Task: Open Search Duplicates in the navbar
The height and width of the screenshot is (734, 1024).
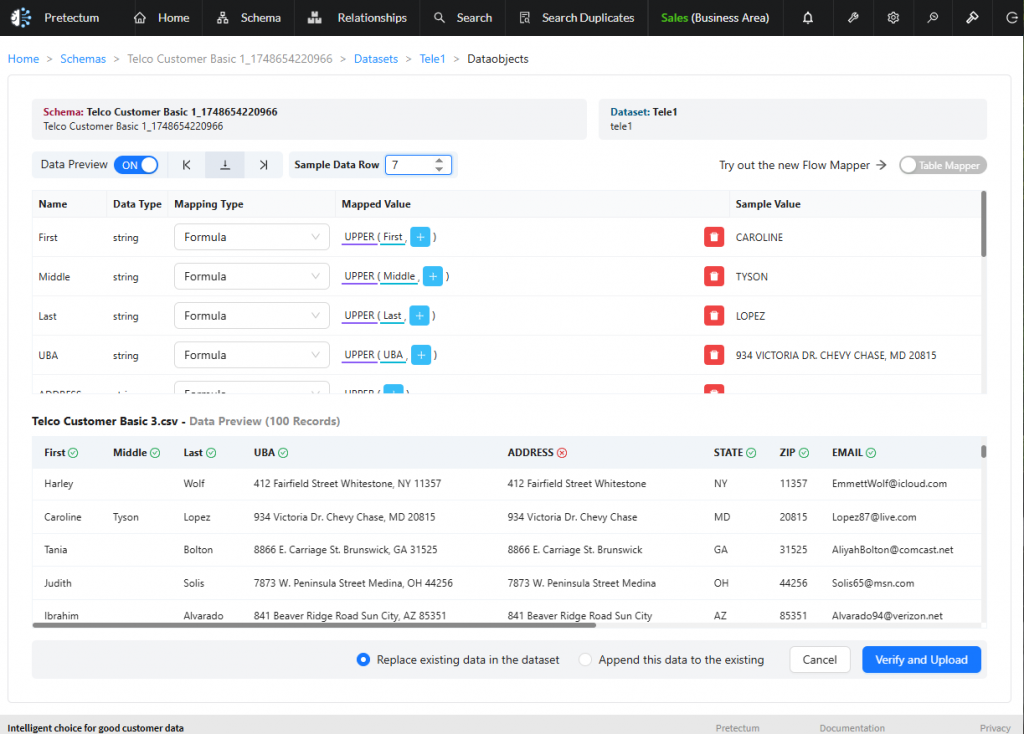Action: 577,18
